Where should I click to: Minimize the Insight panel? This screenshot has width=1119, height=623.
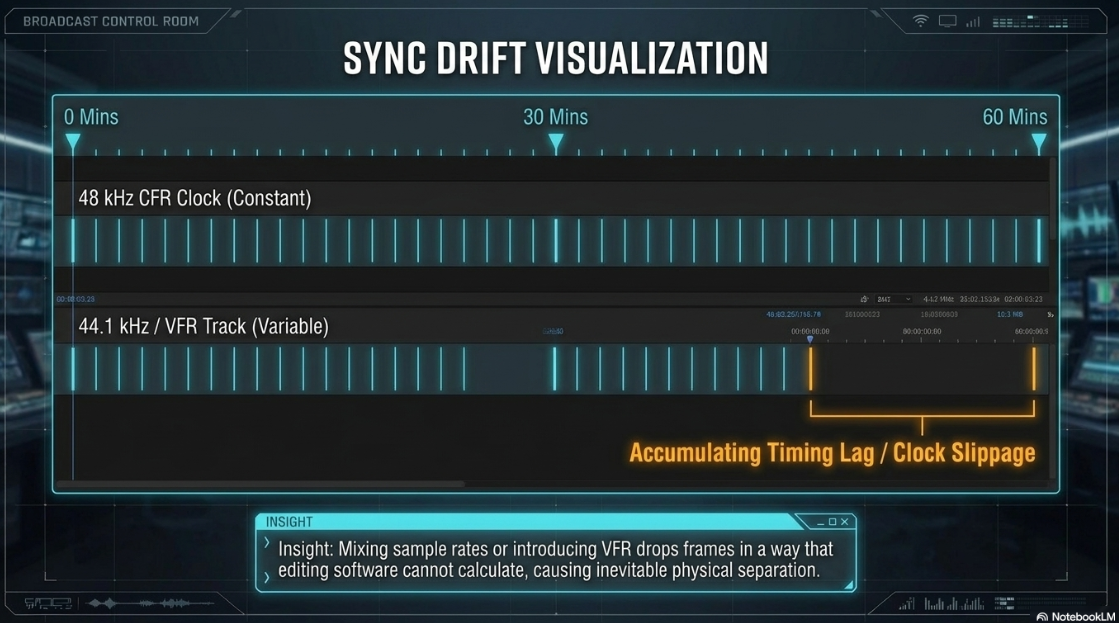pos(821,522)
